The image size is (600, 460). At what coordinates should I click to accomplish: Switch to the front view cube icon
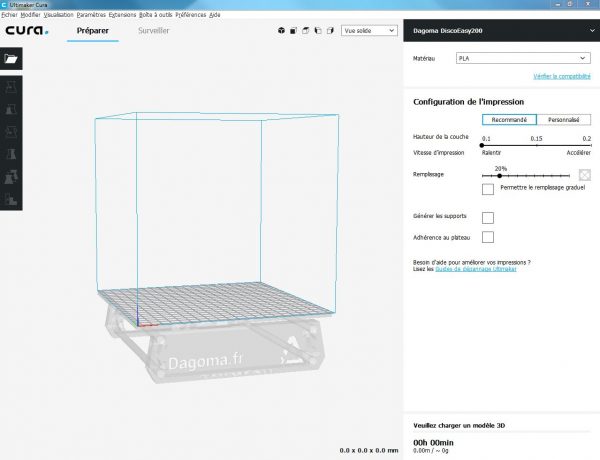293,31
